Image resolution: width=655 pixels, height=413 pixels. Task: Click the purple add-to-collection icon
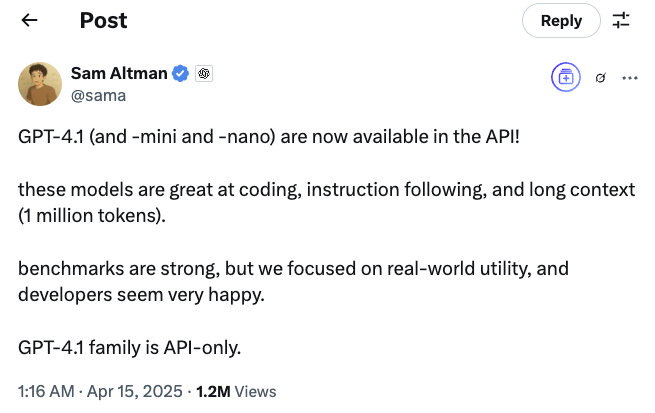[566, 77]
